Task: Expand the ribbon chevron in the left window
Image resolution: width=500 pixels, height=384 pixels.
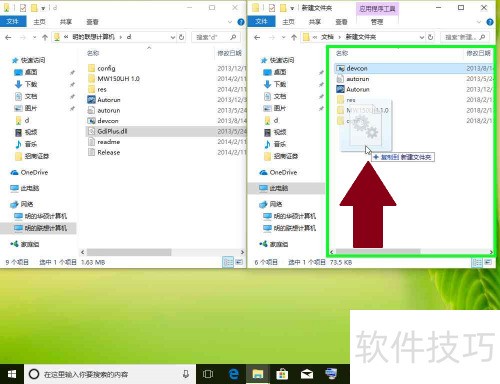Action: click(230, 22)
